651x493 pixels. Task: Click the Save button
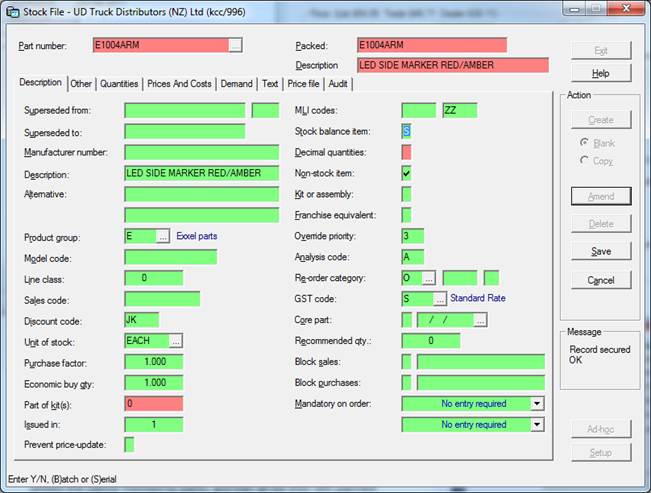pyautogui.click(x=601, y=251)
